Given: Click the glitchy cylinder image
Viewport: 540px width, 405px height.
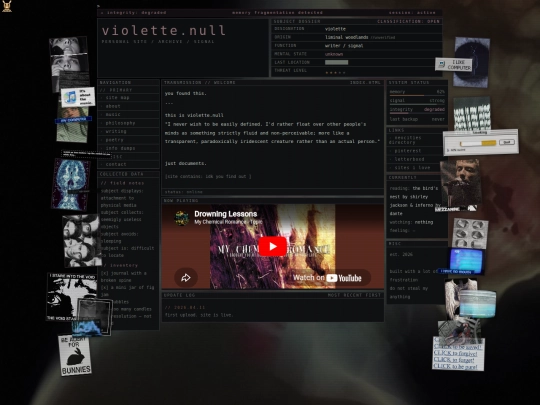Looking at the screenshot, I should click(477, 303).
